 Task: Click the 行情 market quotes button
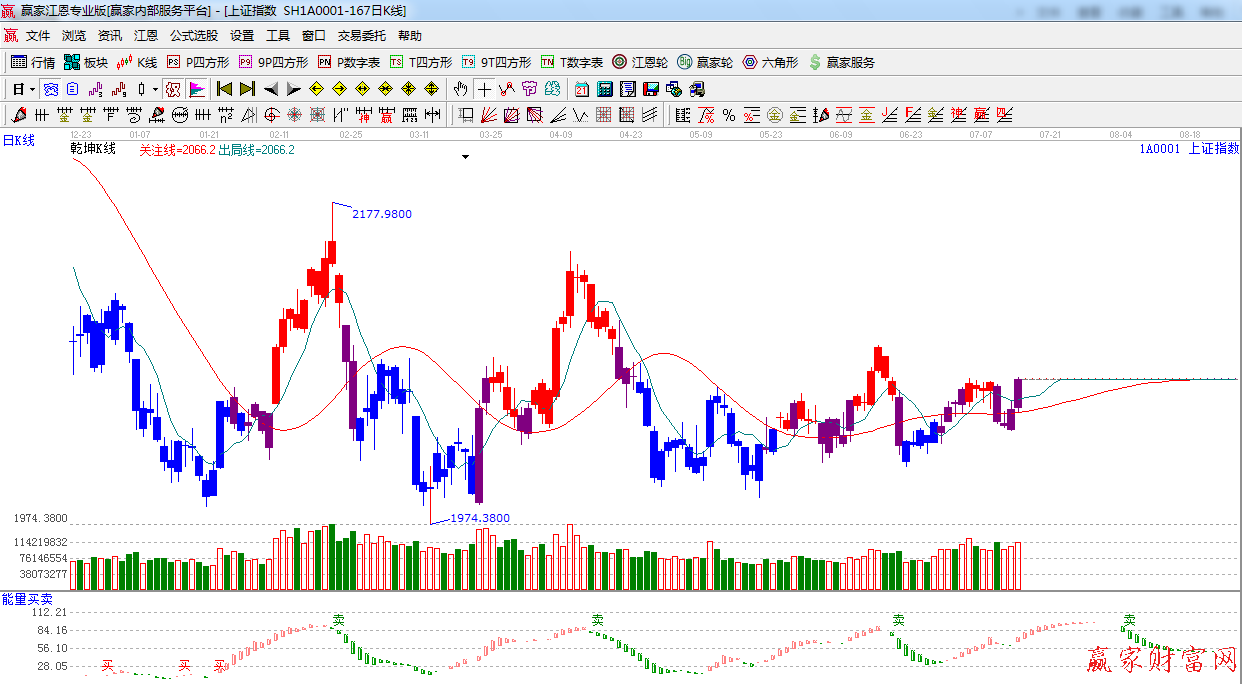pyautogui.click(x=33, y=62)
